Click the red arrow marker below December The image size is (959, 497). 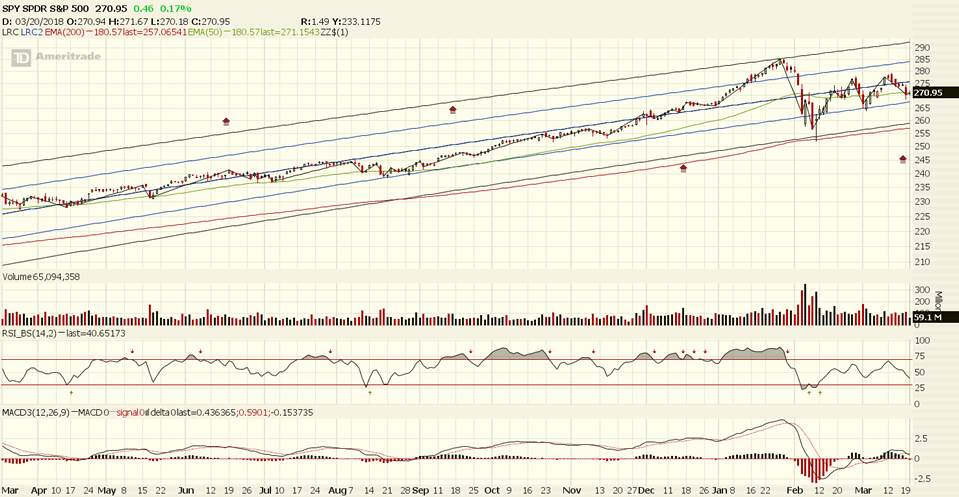[x=683, y=168]
